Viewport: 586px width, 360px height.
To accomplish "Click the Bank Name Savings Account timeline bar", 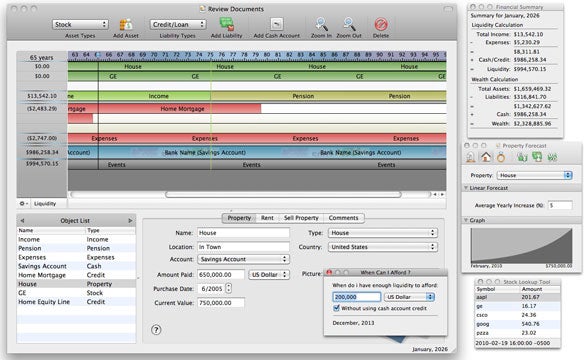I will click(257, 153).
